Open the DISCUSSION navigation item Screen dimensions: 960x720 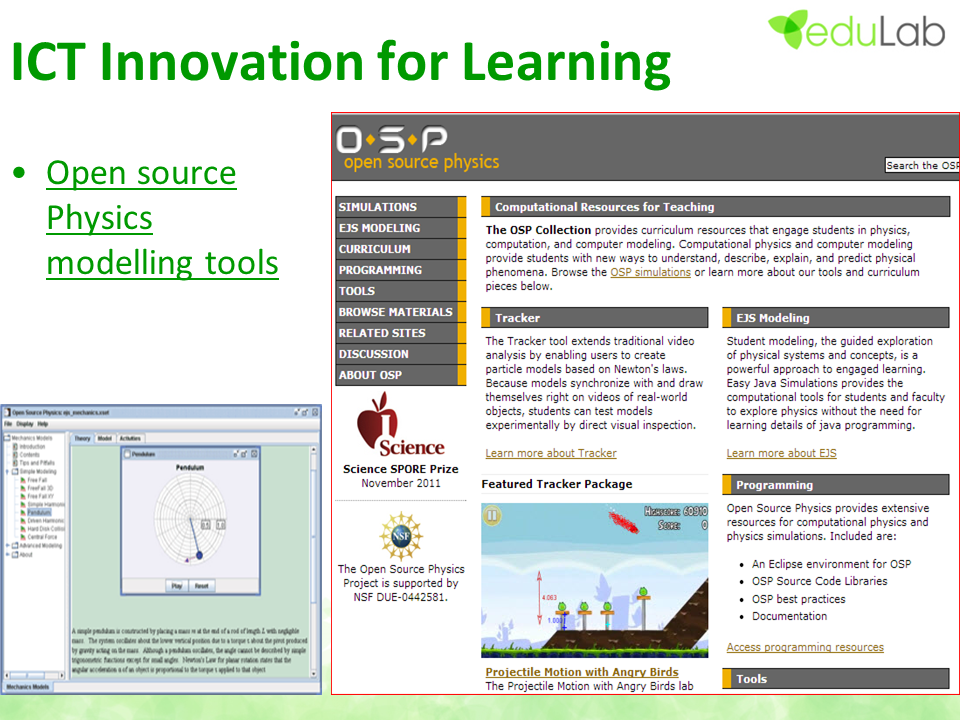(400, 354)
